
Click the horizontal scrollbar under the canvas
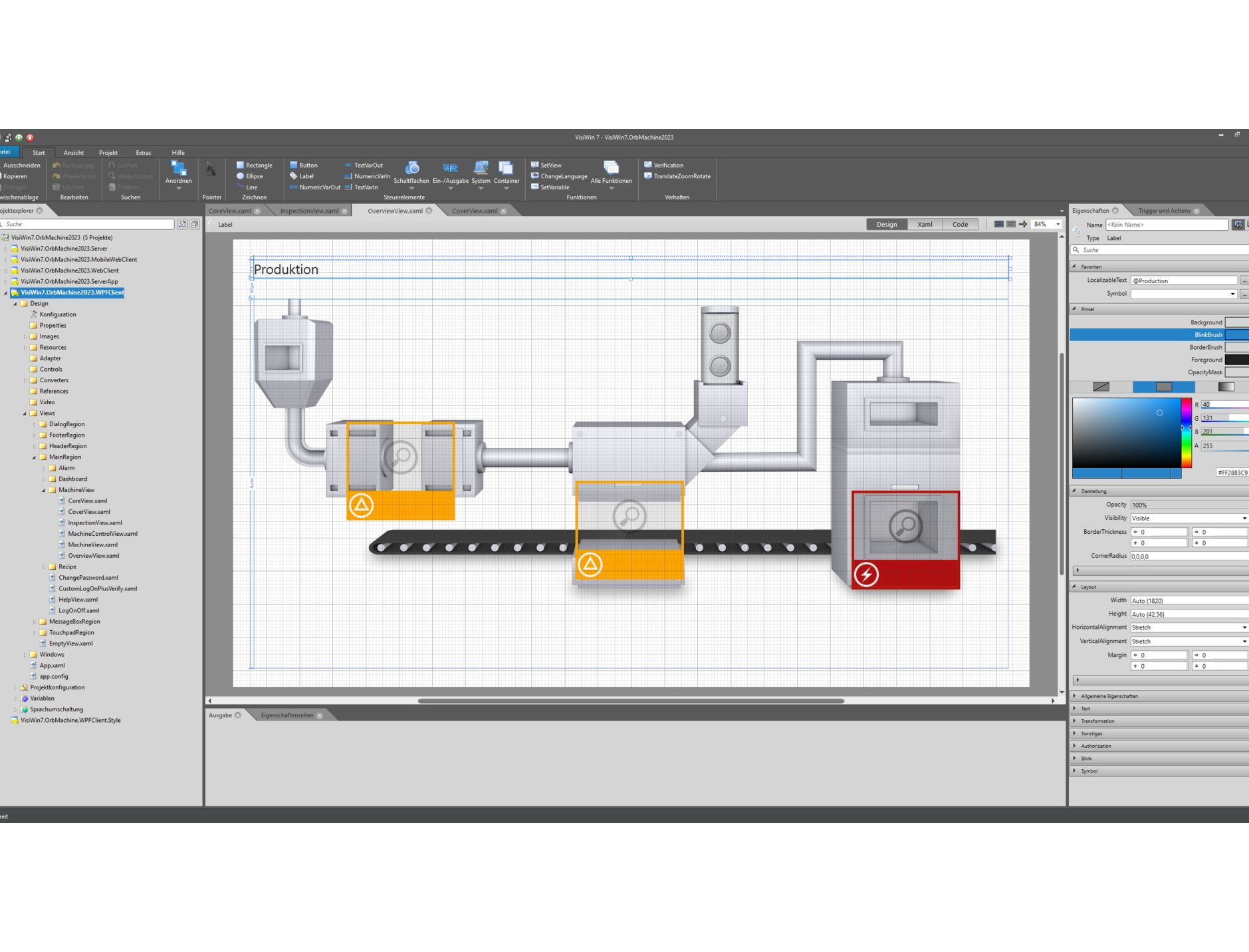(x=631, y=701)
